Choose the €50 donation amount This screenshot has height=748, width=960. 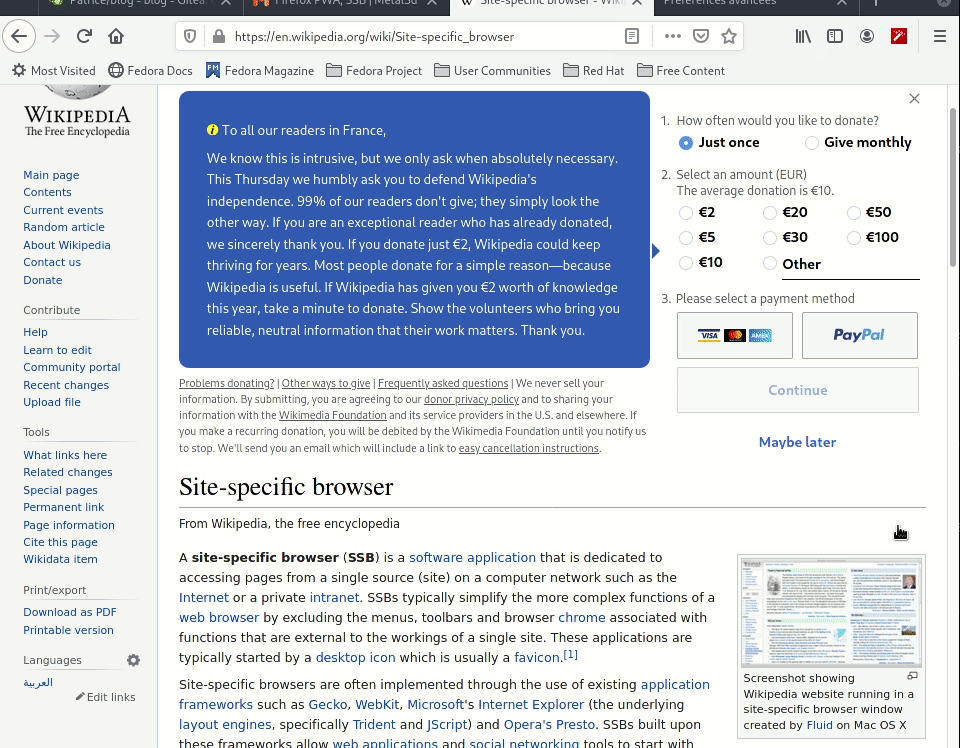[853, 212]
